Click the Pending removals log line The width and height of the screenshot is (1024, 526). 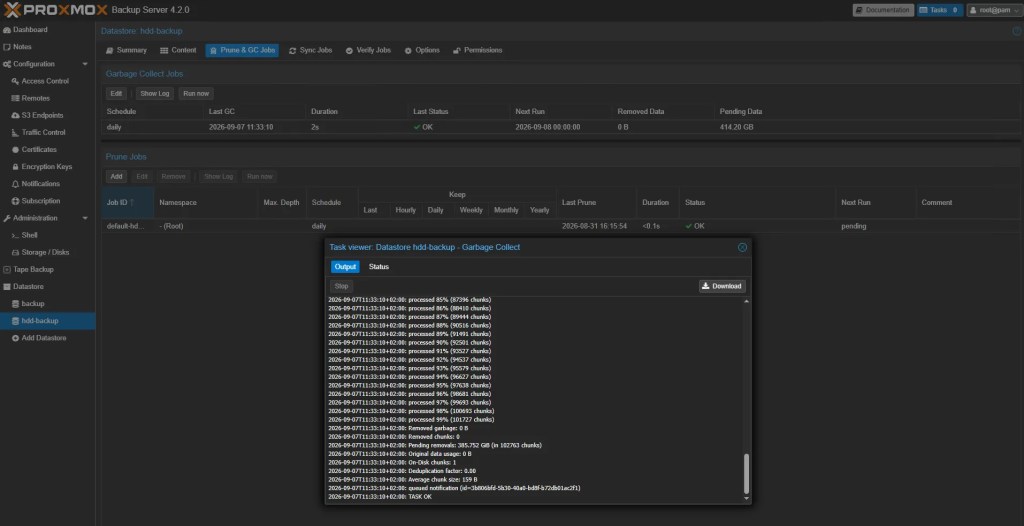[435, 445]
